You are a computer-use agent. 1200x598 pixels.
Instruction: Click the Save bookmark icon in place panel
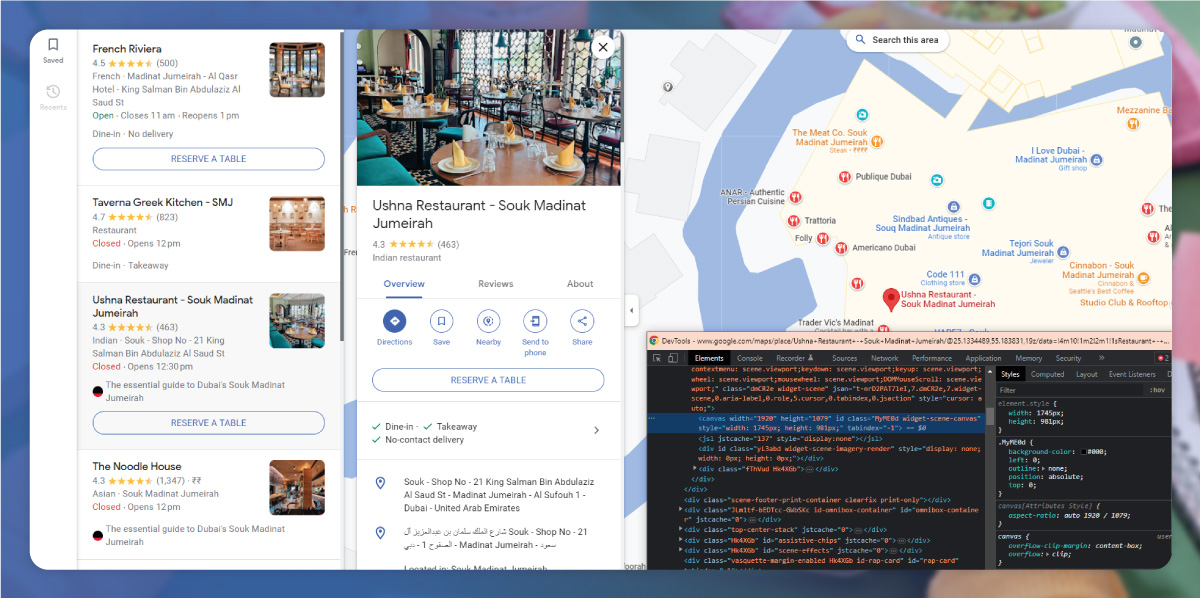[441, 321]
